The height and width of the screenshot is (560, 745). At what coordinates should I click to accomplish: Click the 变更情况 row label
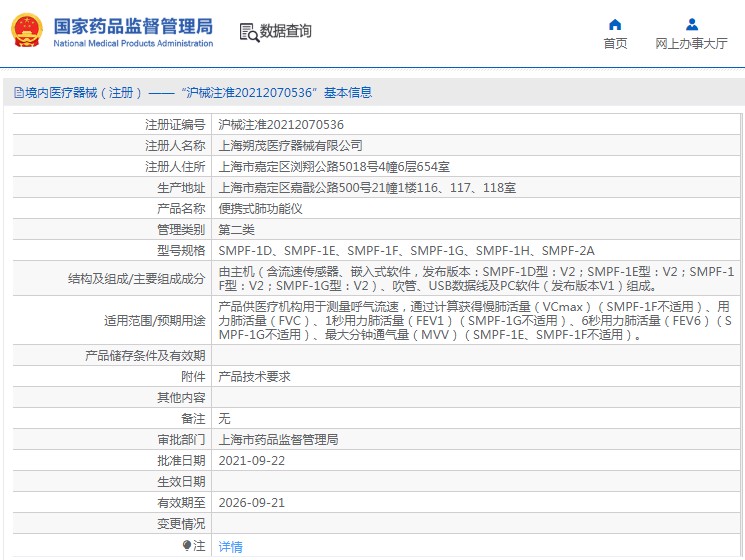(181, 524)
